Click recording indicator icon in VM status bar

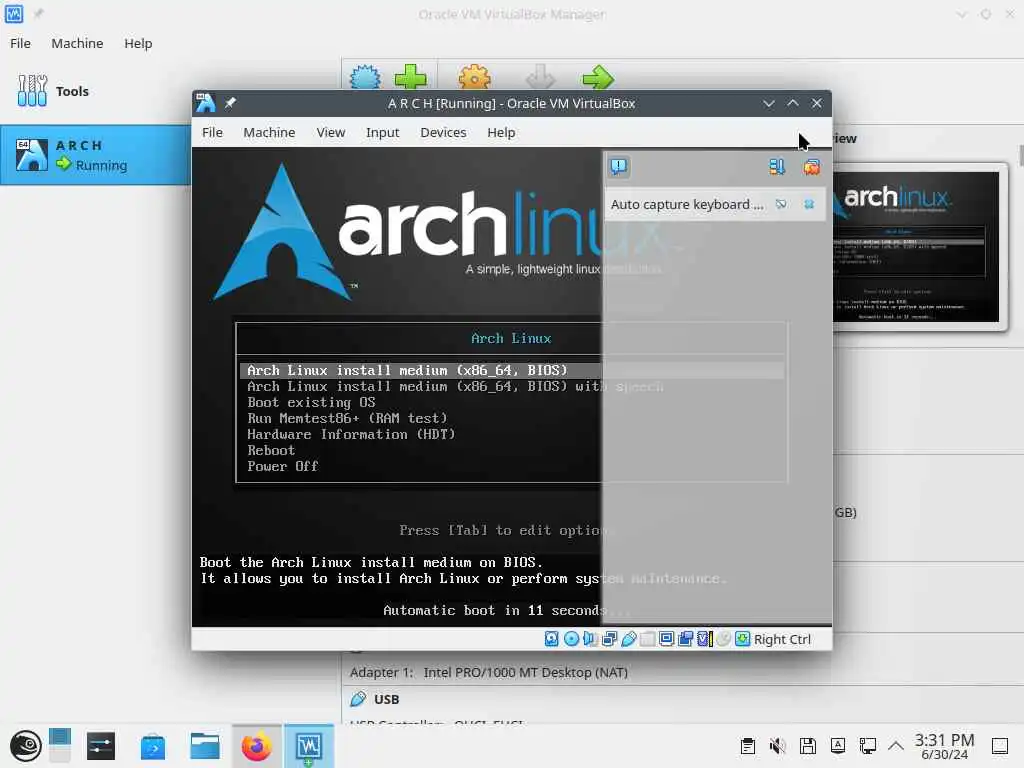pos(685,639)
